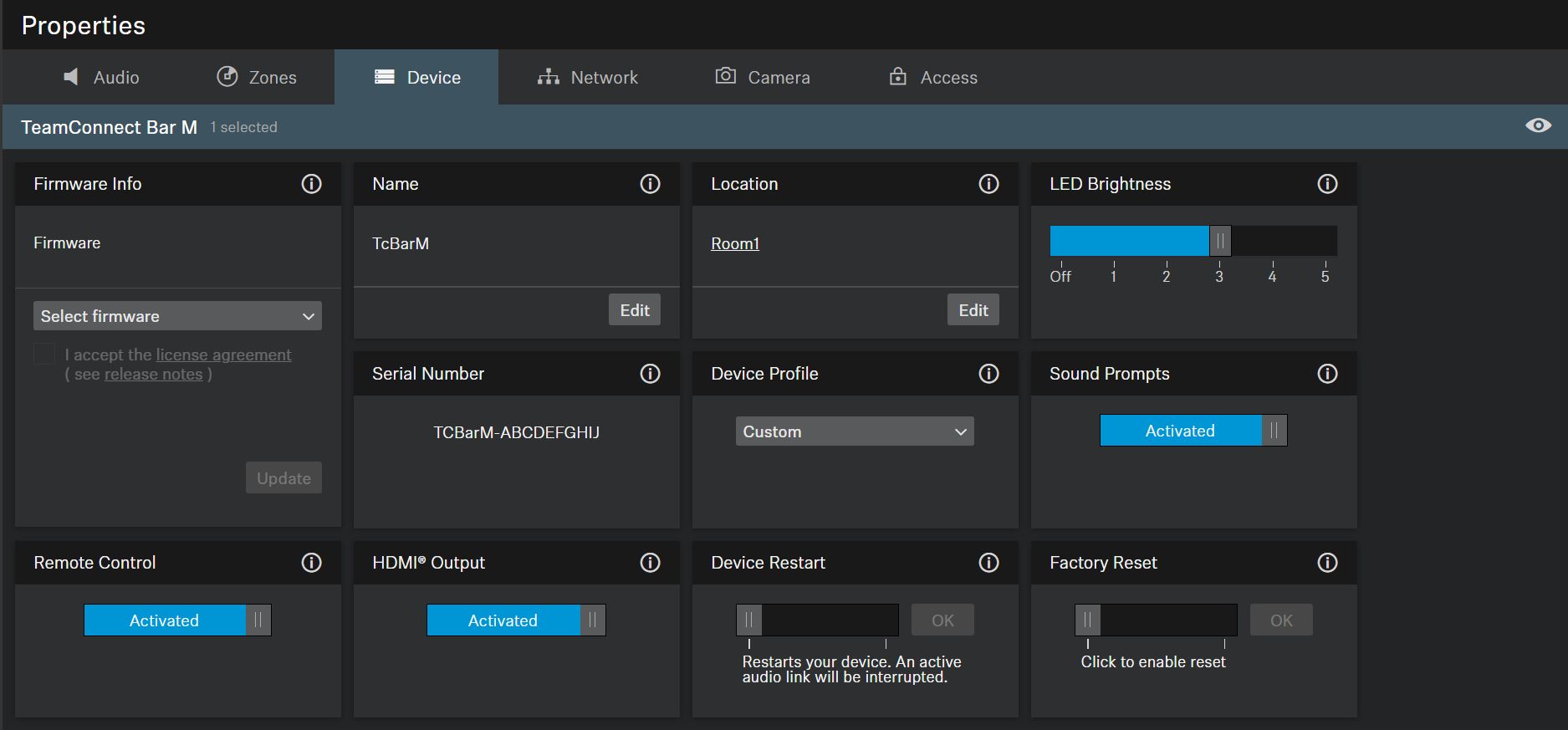Click the '1 selected' label
This screenshot has height=730, width=1568.
point(244,127)
